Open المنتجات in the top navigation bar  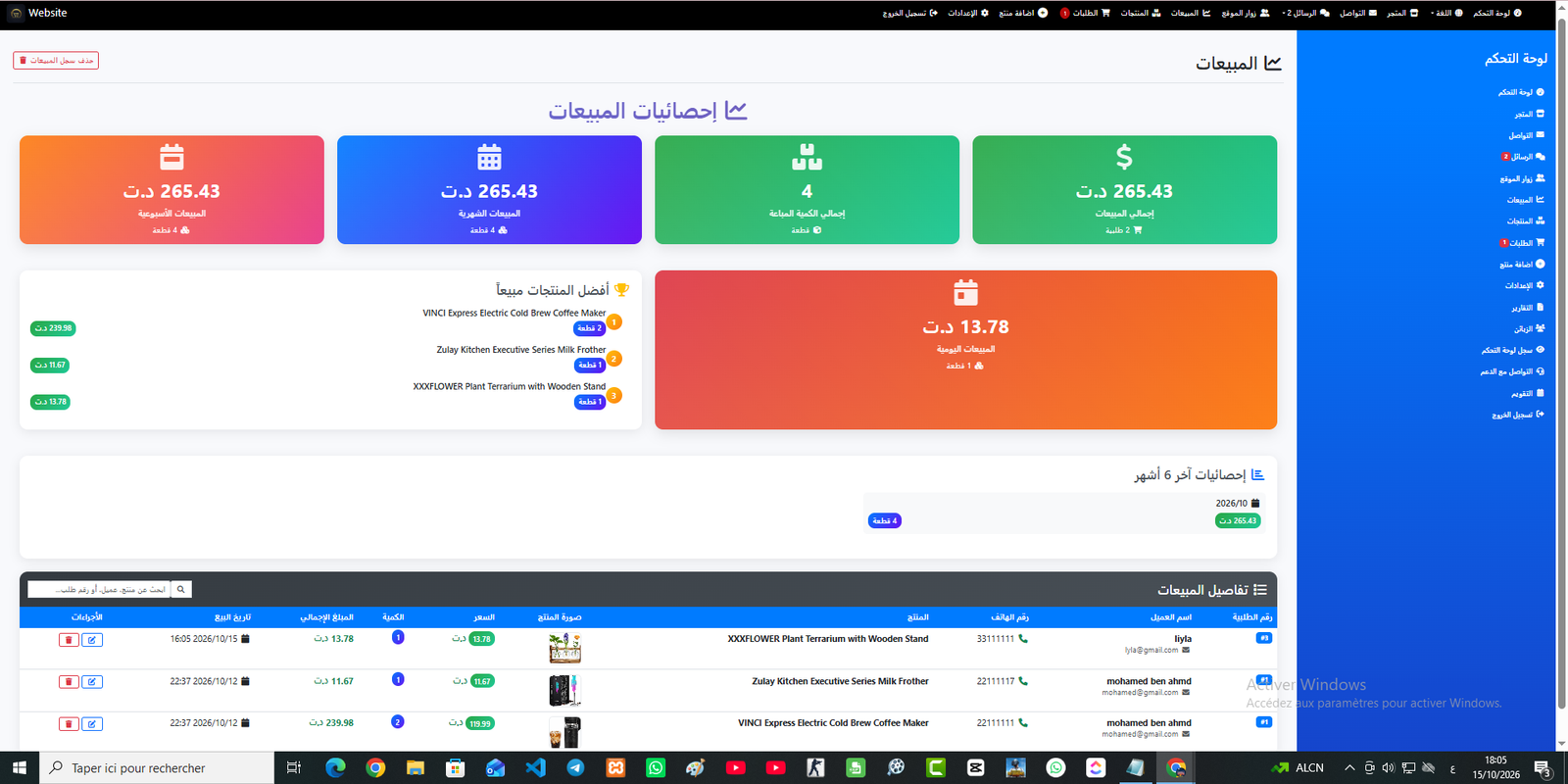(x=1141, y=13)
